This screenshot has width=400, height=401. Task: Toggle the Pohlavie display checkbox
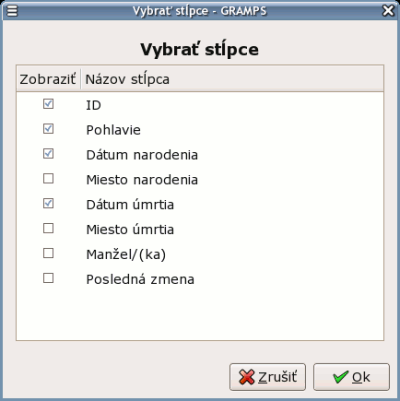point(48,129)
